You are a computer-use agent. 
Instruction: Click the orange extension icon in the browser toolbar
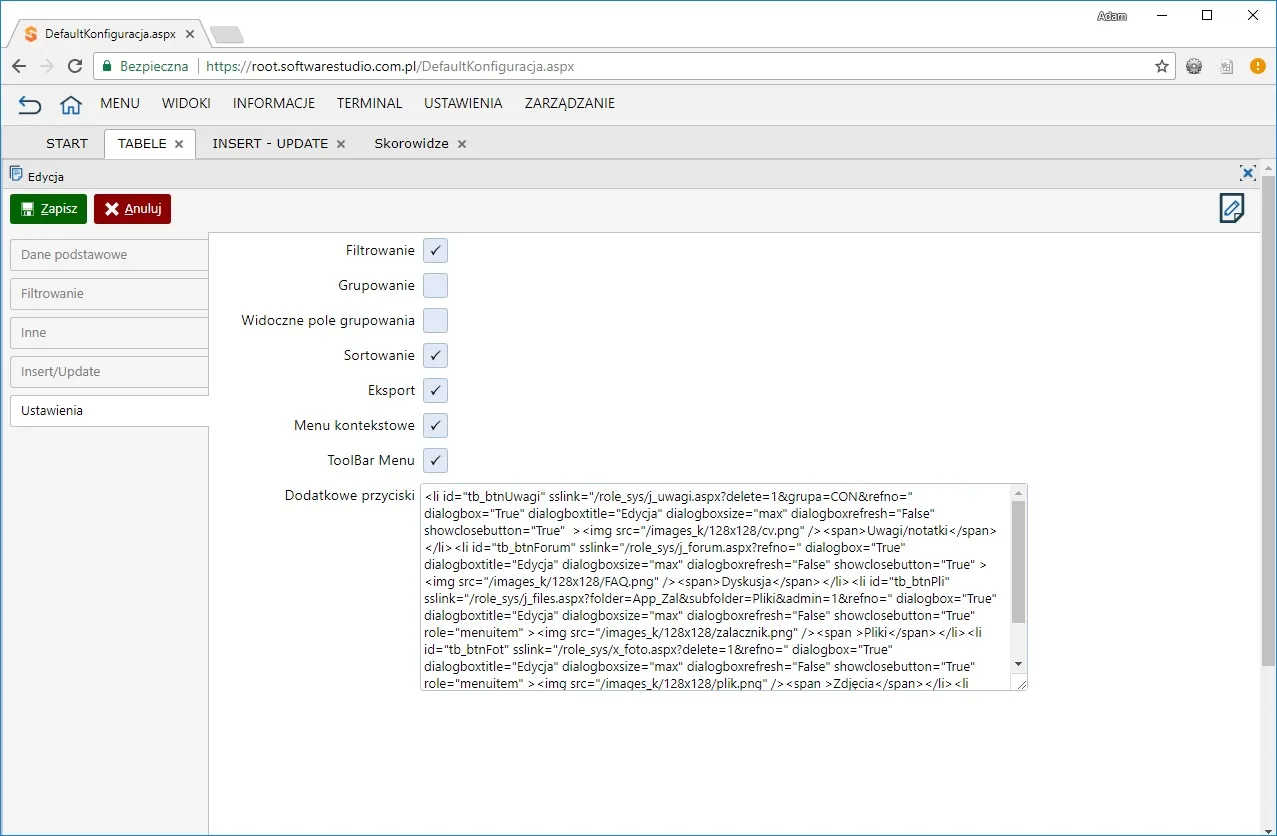[1258, 66]
